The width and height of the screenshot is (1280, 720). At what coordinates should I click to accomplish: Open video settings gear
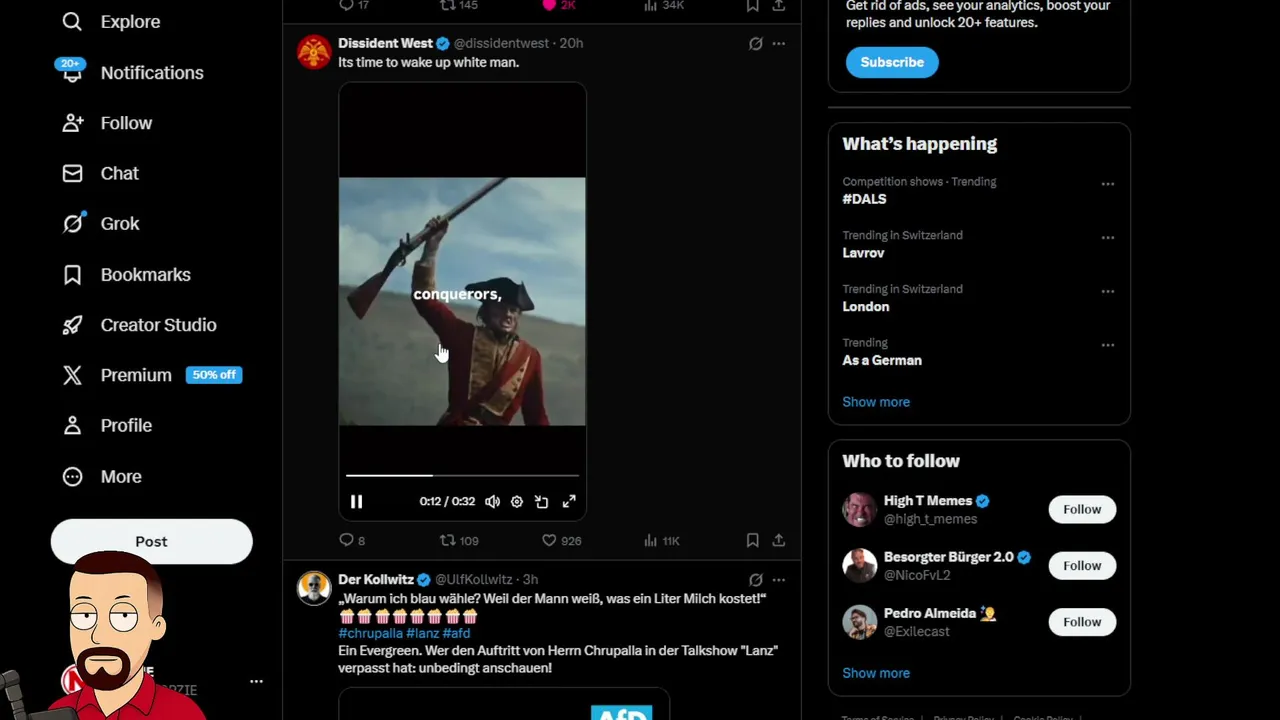[517, 502]
